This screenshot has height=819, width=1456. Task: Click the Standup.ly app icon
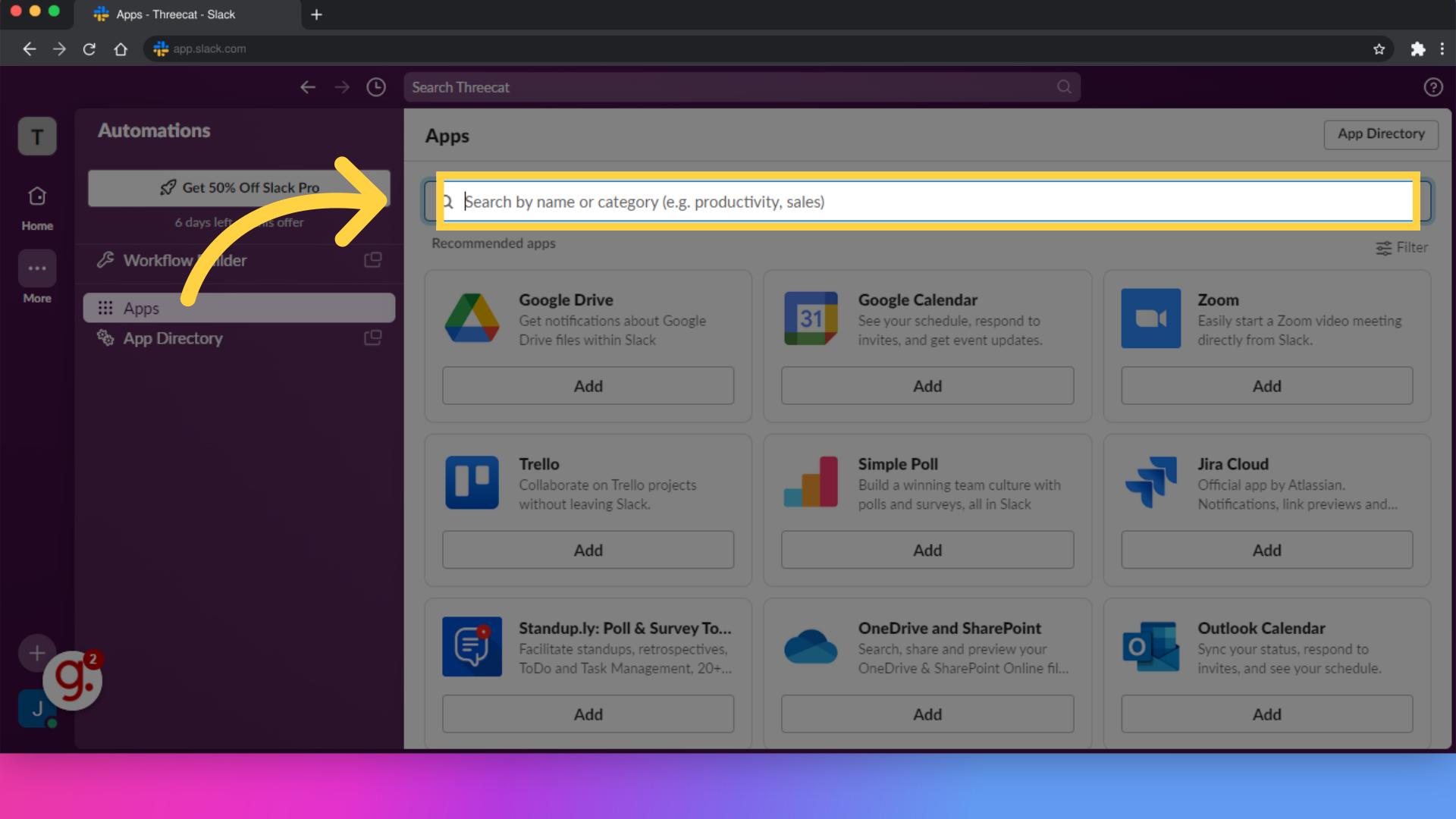pyautogui.click(x=472, y=646)
